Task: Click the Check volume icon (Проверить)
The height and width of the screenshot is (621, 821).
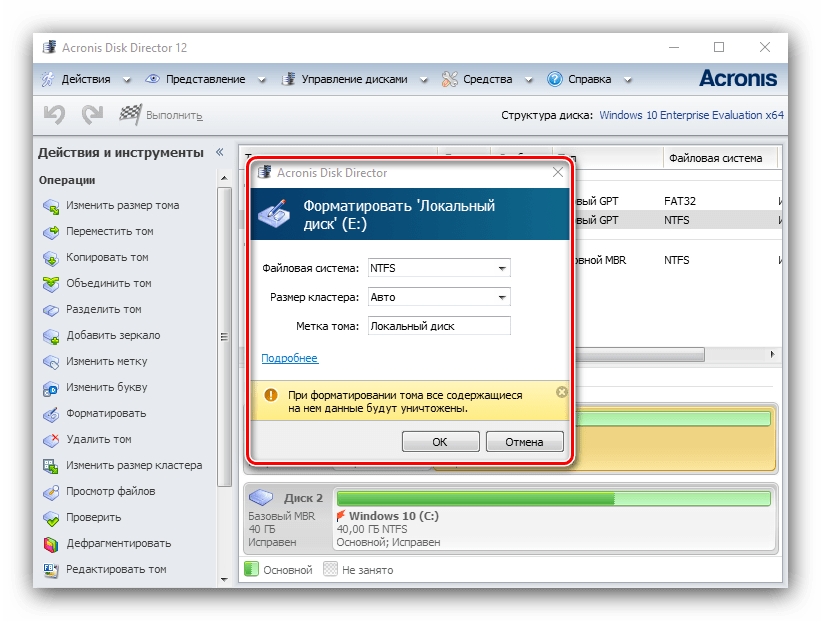Action: [51, 518]
